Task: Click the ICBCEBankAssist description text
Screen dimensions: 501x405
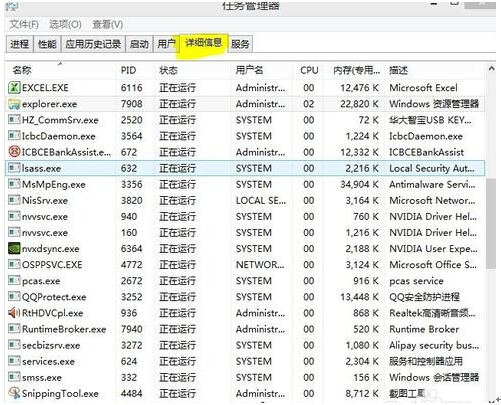Action: 426,152
